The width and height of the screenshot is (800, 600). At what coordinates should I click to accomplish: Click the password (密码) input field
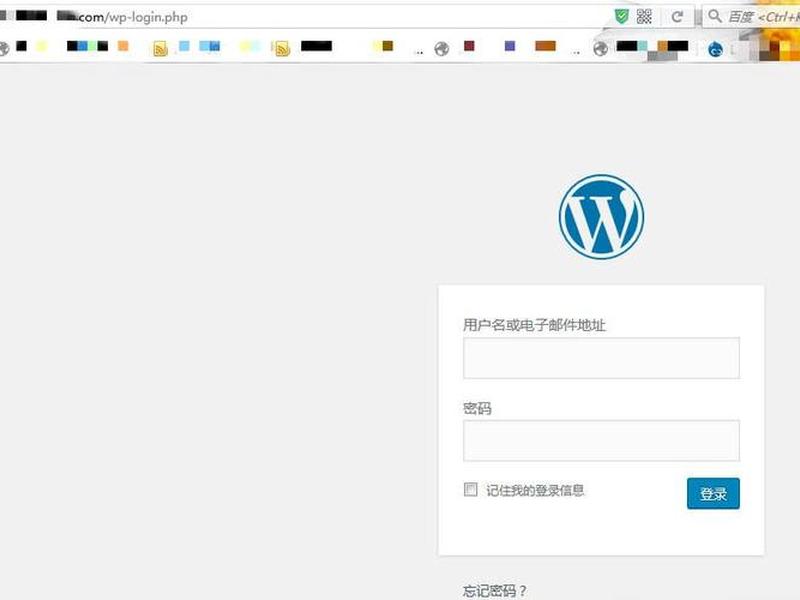pyautogui.click(x=601, y=440)
